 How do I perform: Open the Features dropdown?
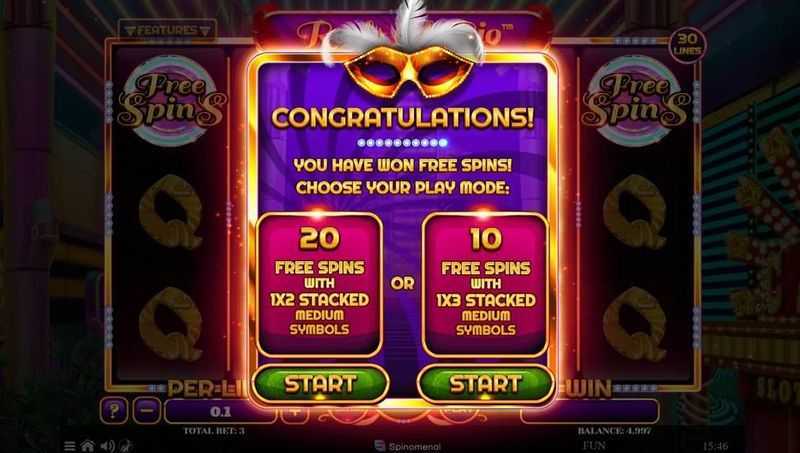point(167,31)
